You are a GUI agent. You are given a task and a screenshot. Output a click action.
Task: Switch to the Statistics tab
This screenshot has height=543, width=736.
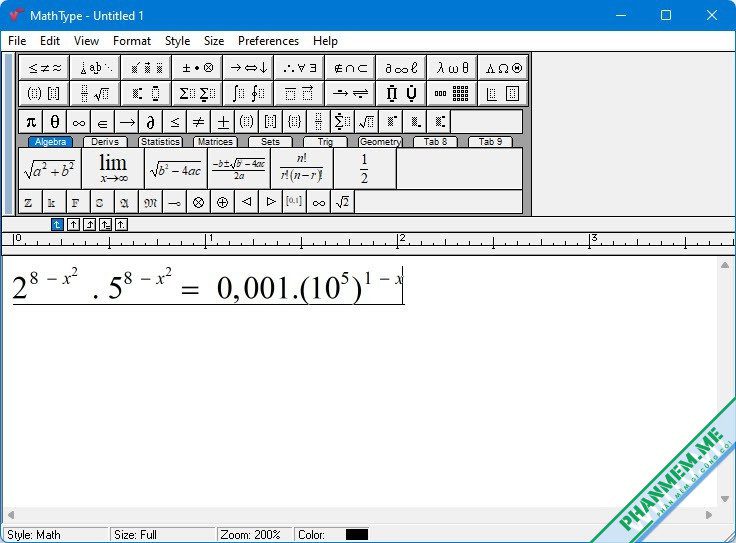point(160,142)
